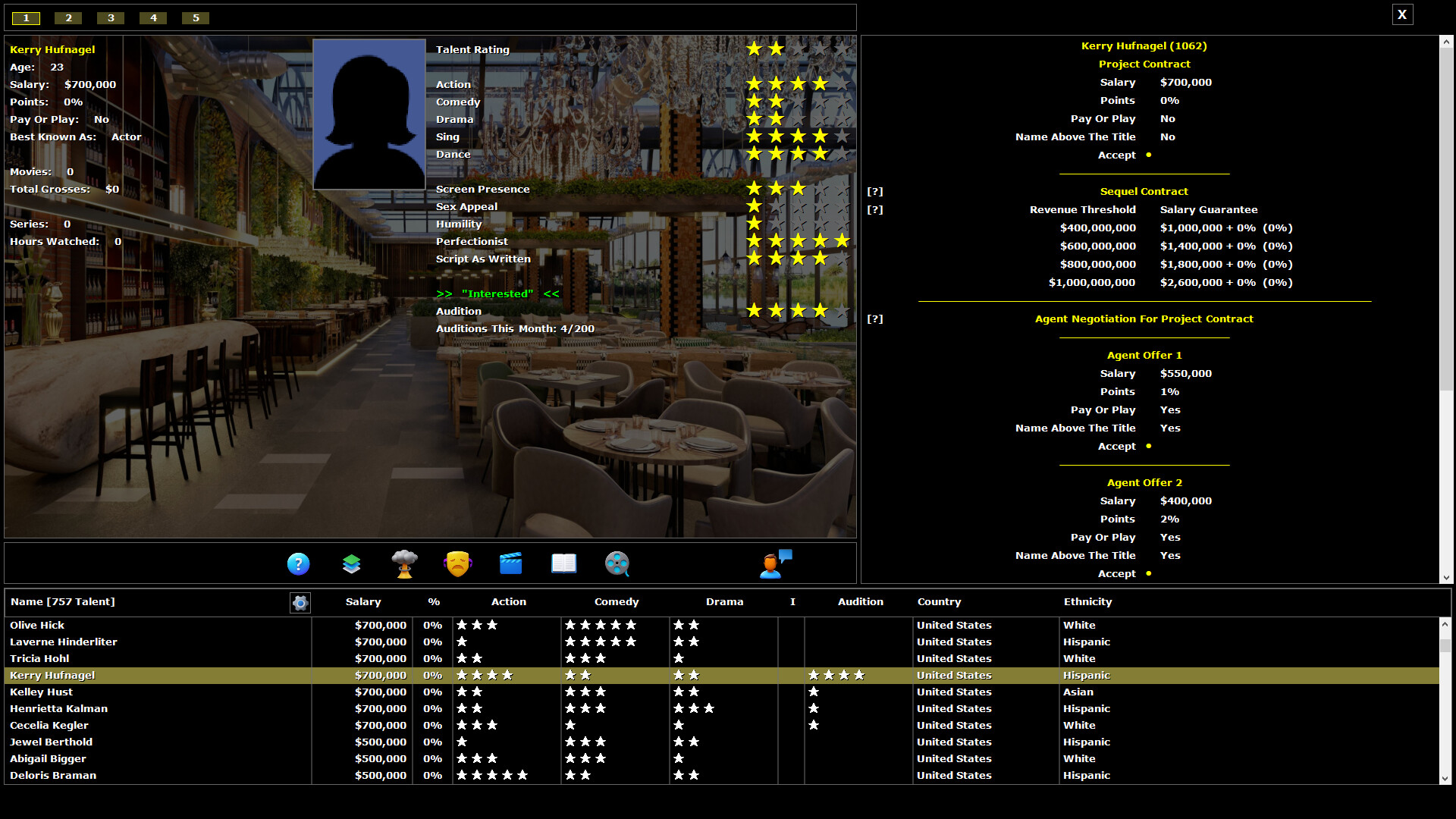The image size is (1456, 819).
Task: Click the film reel search icon
Action: point(617,563)
